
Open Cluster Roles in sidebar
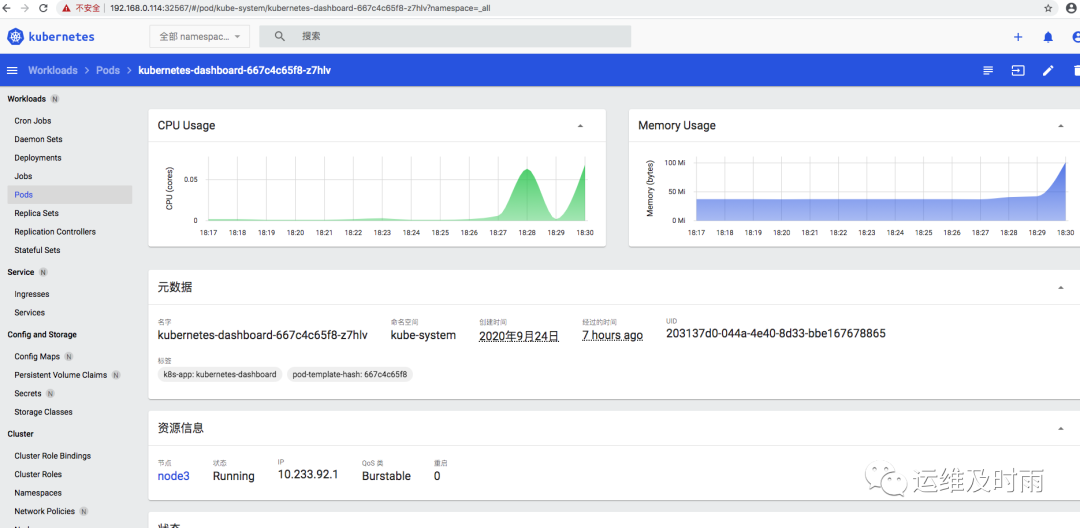(38, 474)
